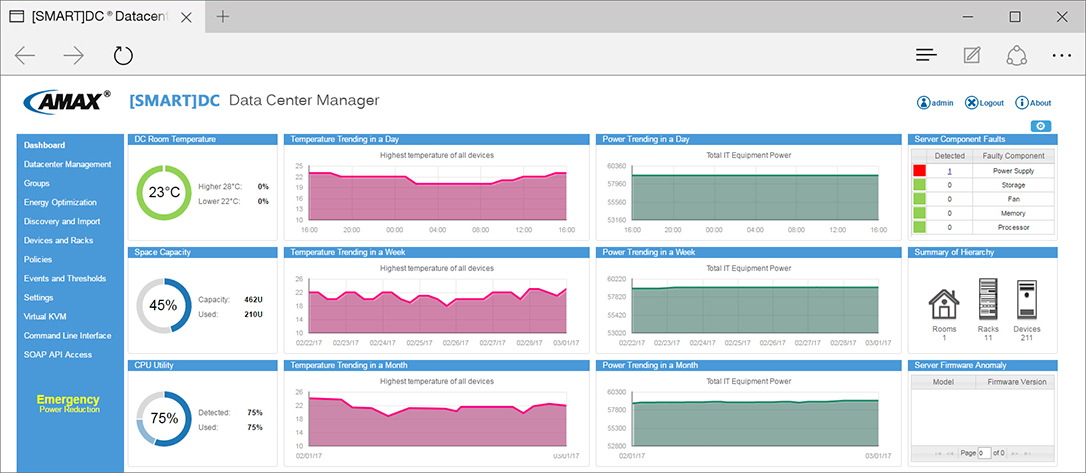Open Devices and Racks in the sidebar
The height and width of the screenshot is (473, 1086).
pos(58,240)
